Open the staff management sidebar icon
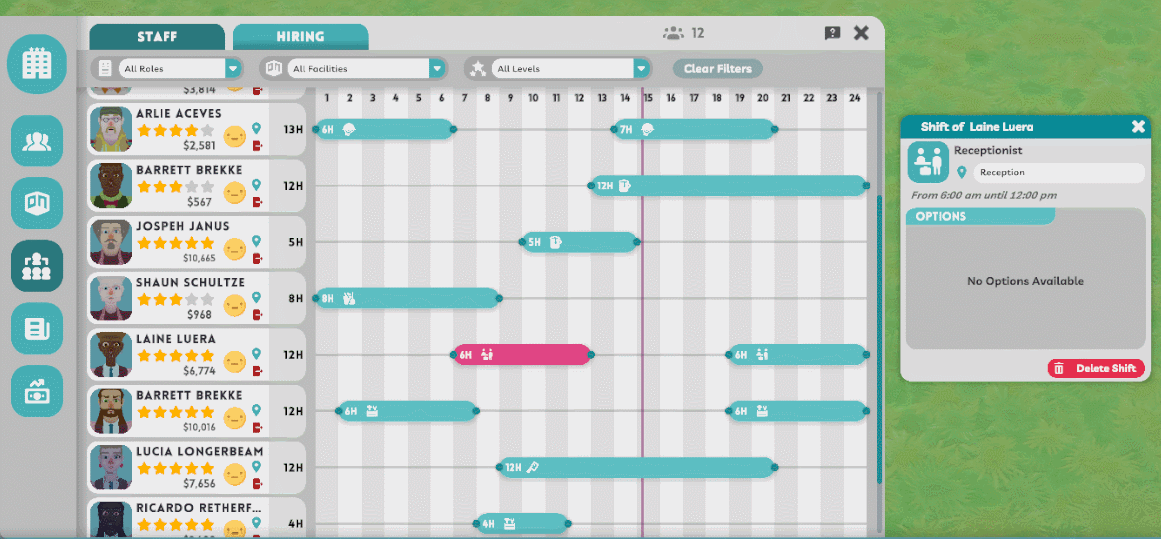Screen dimensions: 1161x539 37,266
